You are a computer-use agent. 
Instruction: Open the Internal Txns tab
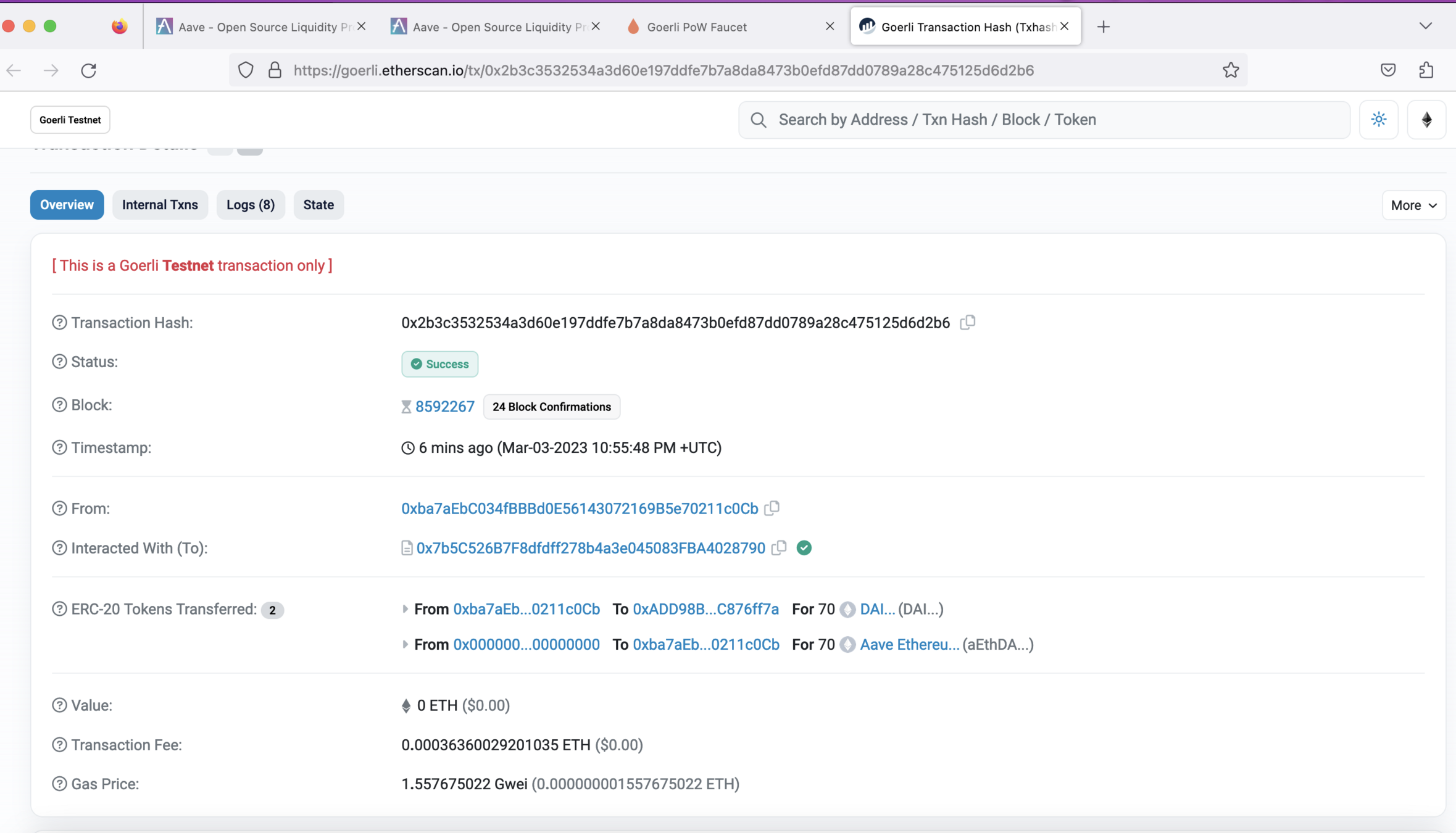[160, 205]
